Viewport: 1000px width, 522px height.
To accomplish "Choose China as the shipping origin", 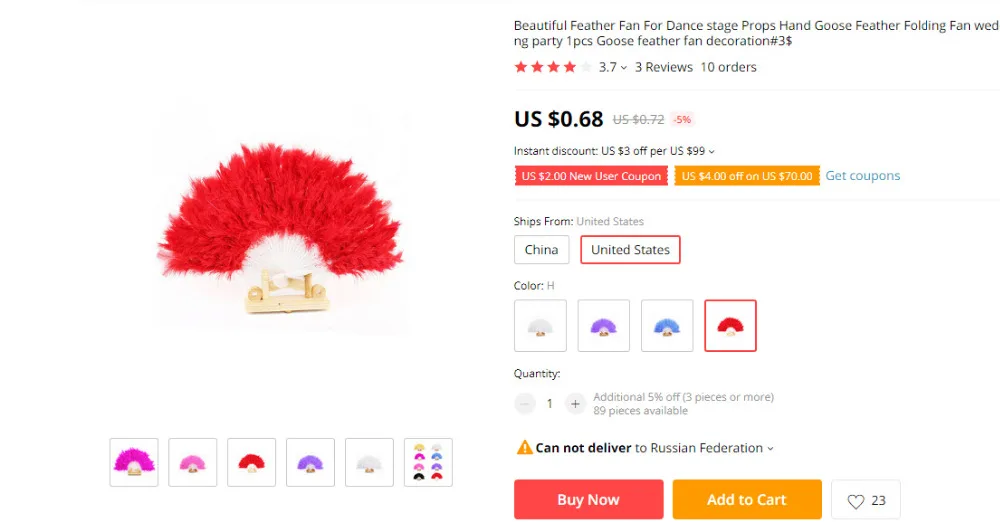I will pyautogui.click(x=541, y=250).
